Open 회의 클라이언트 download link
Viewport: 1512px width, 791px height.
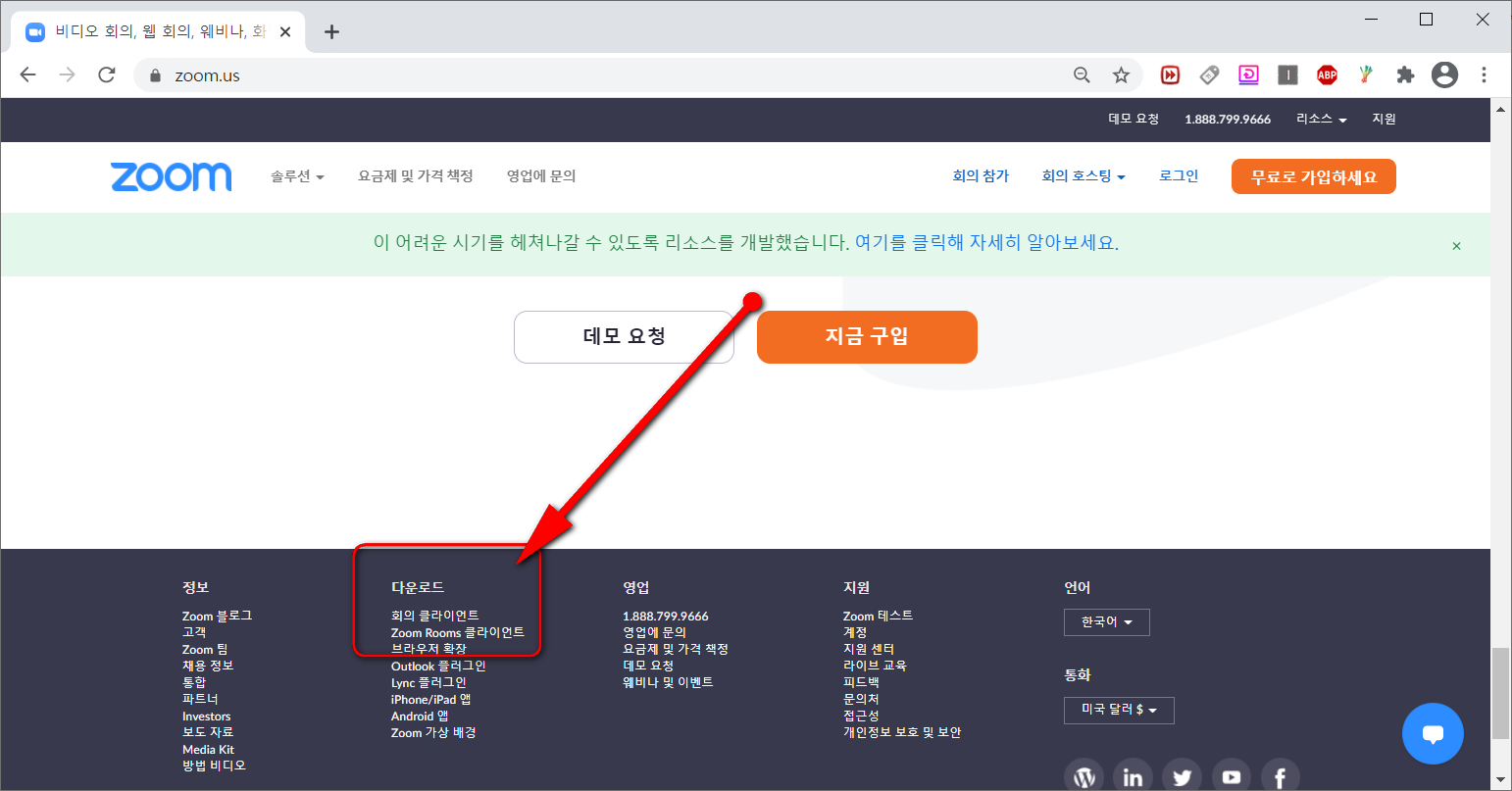[435, 616]
